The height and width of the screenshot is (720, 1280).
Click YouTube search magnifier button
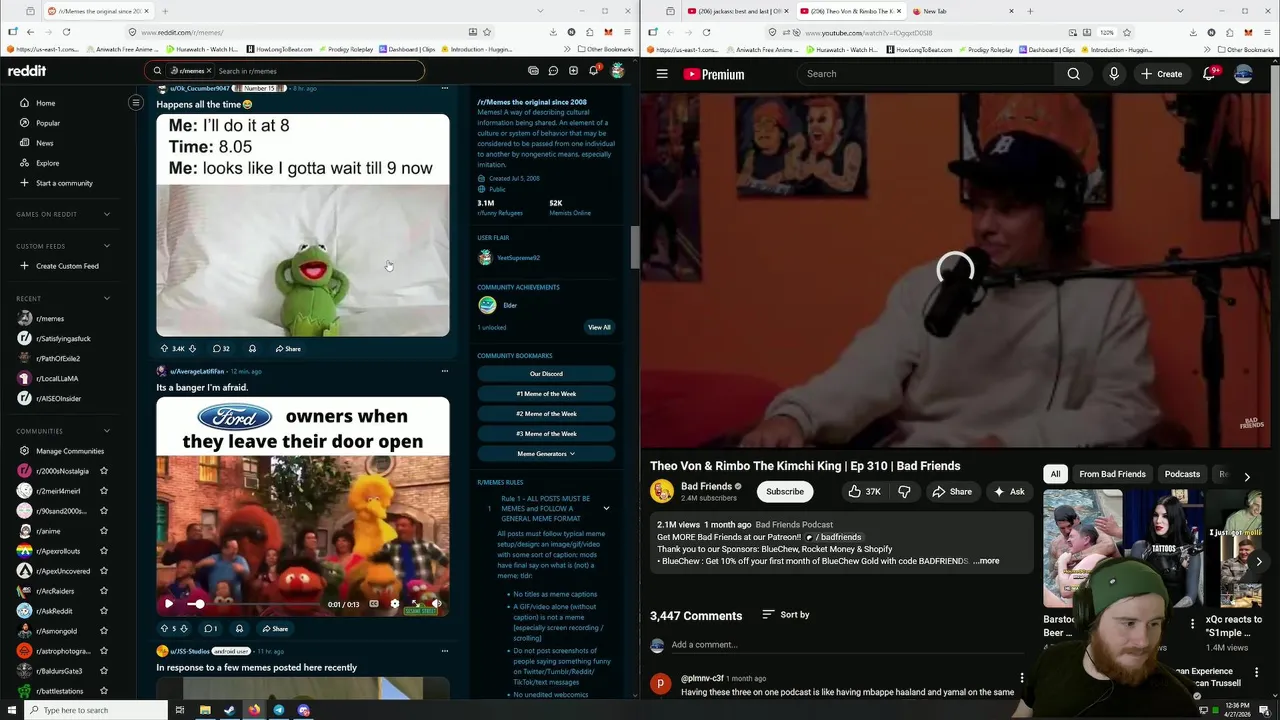(x=1073, y=74)
